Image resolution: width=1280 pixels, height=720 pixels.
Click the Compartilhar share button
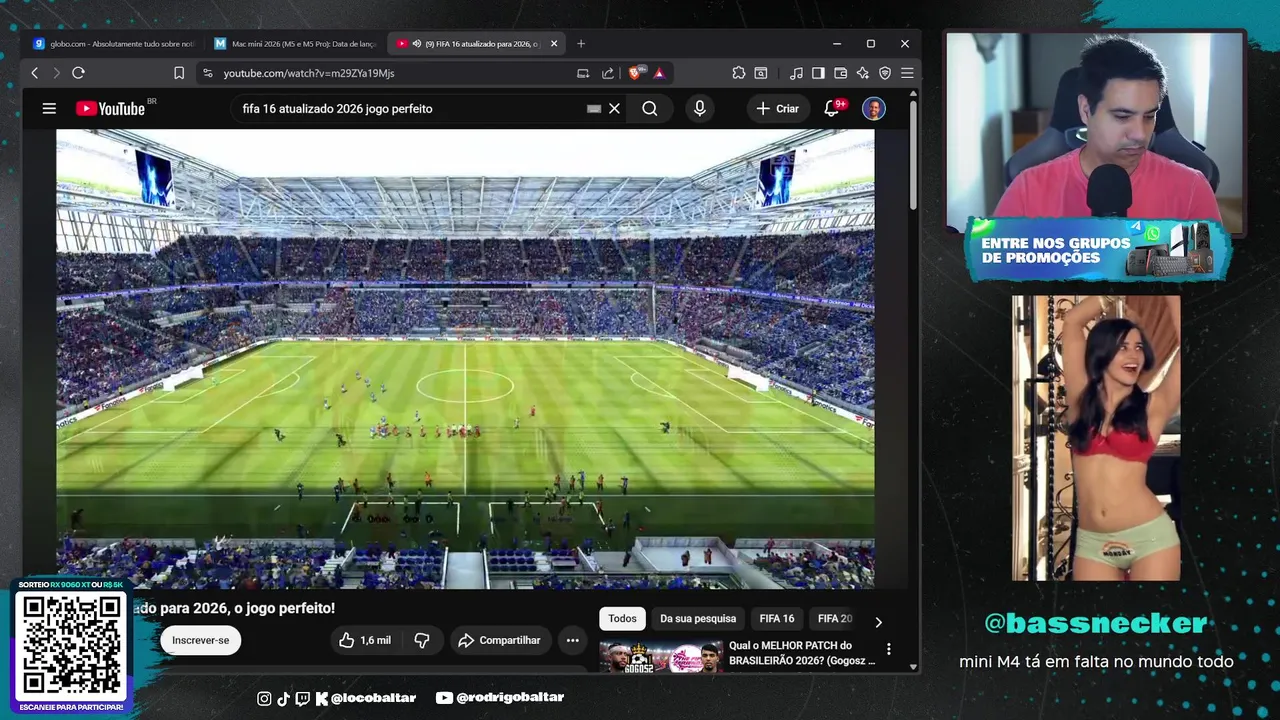click(x=499, y=640)
